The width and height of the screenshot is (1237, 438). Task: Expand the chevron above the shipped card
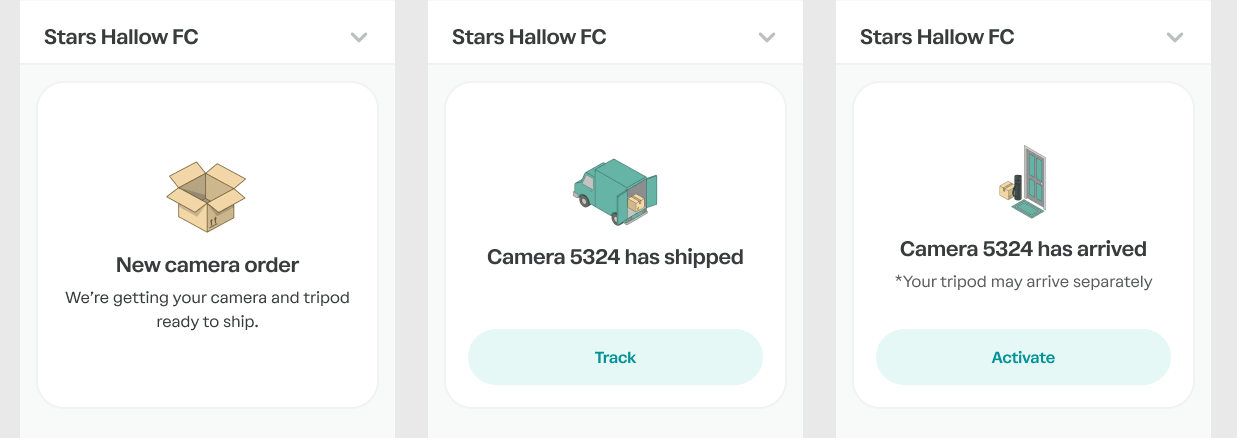tap(767, 38)
